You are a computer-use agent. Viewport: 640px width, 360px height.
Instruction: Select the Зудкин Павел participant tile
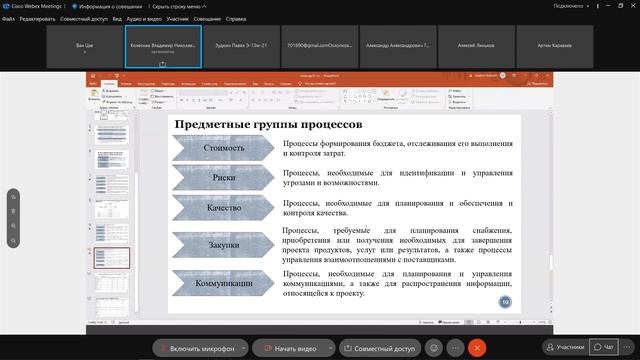(241, 47)
